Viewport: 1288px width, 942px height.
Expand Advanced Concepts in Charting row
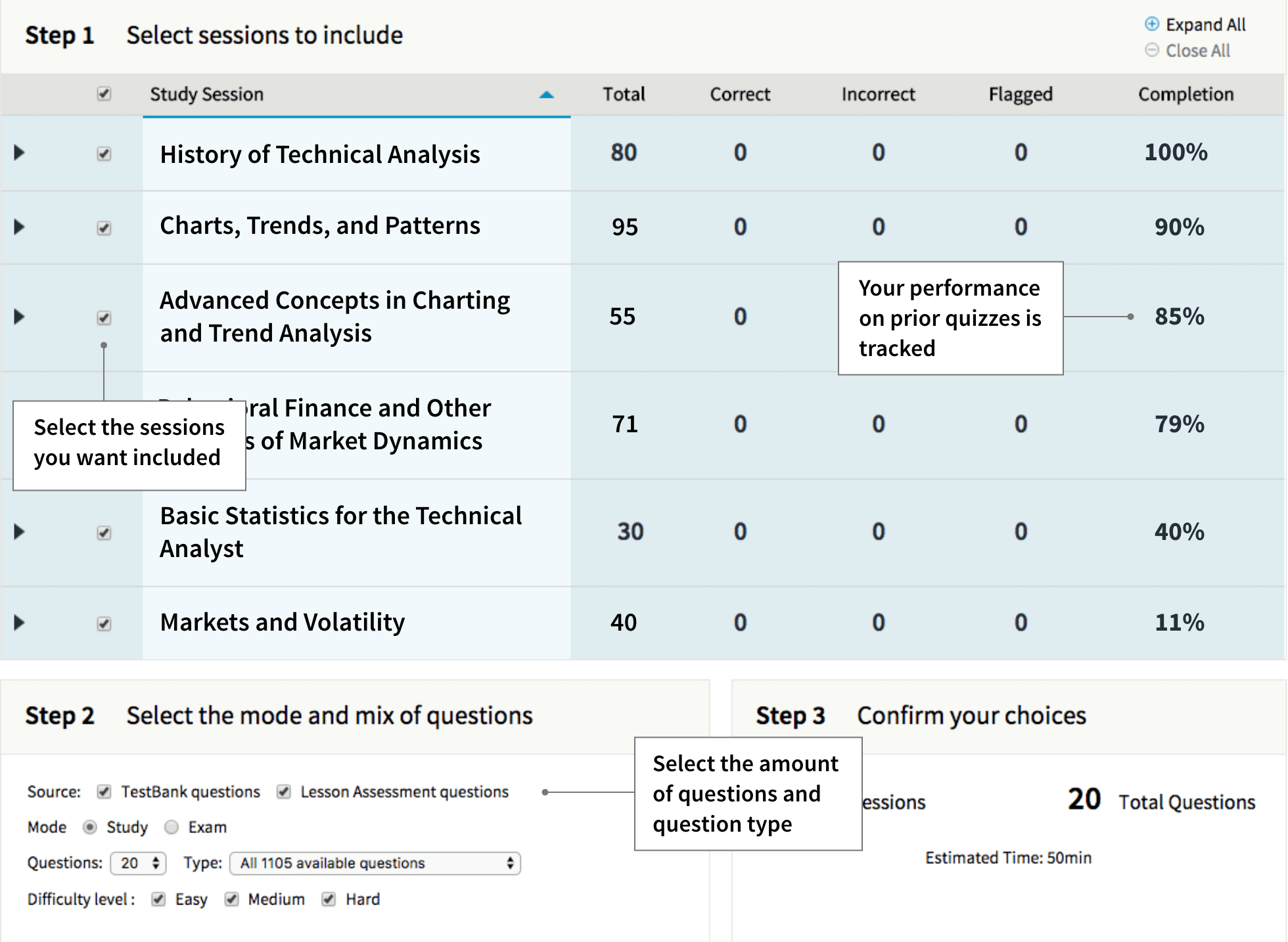[x=19, y=317]
